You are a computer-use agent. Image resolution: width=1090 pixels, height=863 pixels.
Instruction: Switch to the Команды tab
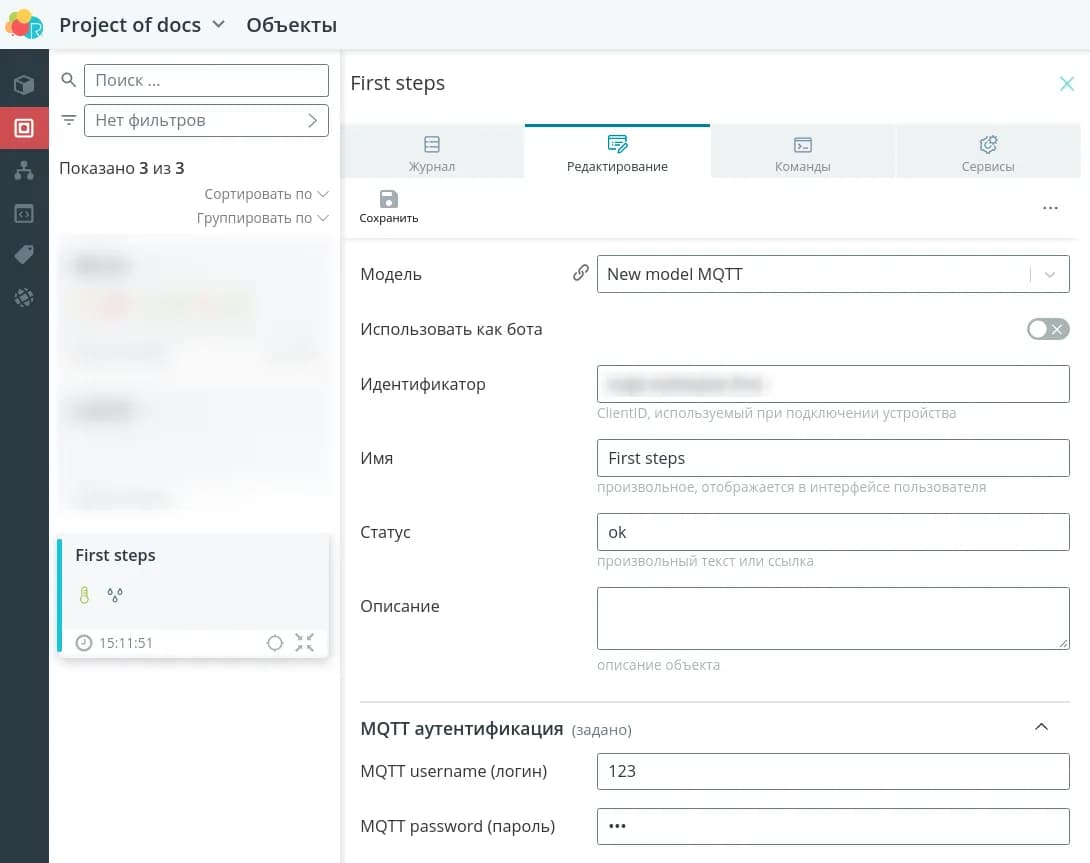802,153
